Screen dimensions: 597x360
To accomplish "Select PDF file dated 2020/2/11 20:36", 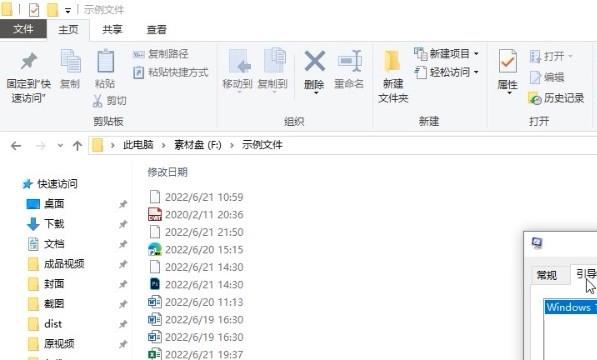I will pos(196,215).
